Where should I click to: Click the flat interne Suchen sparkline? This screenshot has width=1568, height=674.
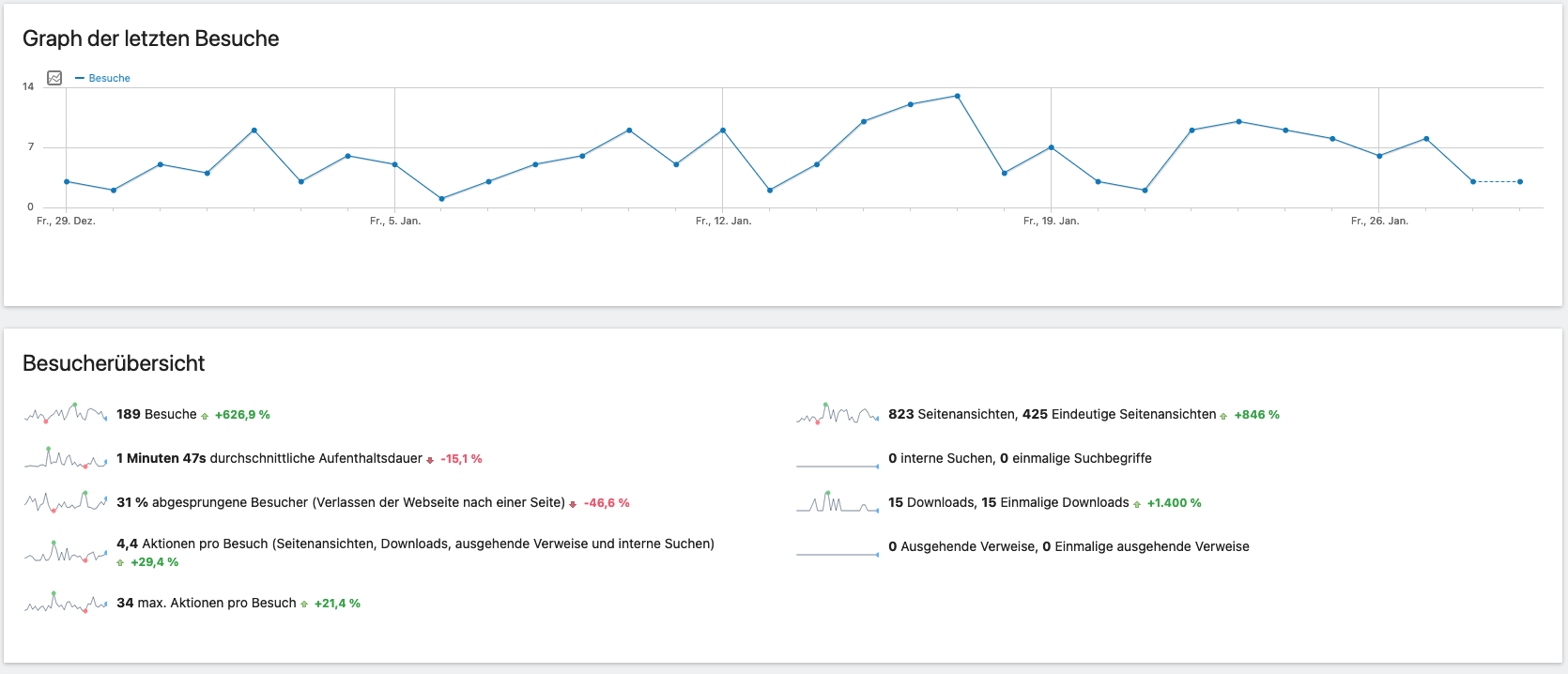(x=838, y=464)
